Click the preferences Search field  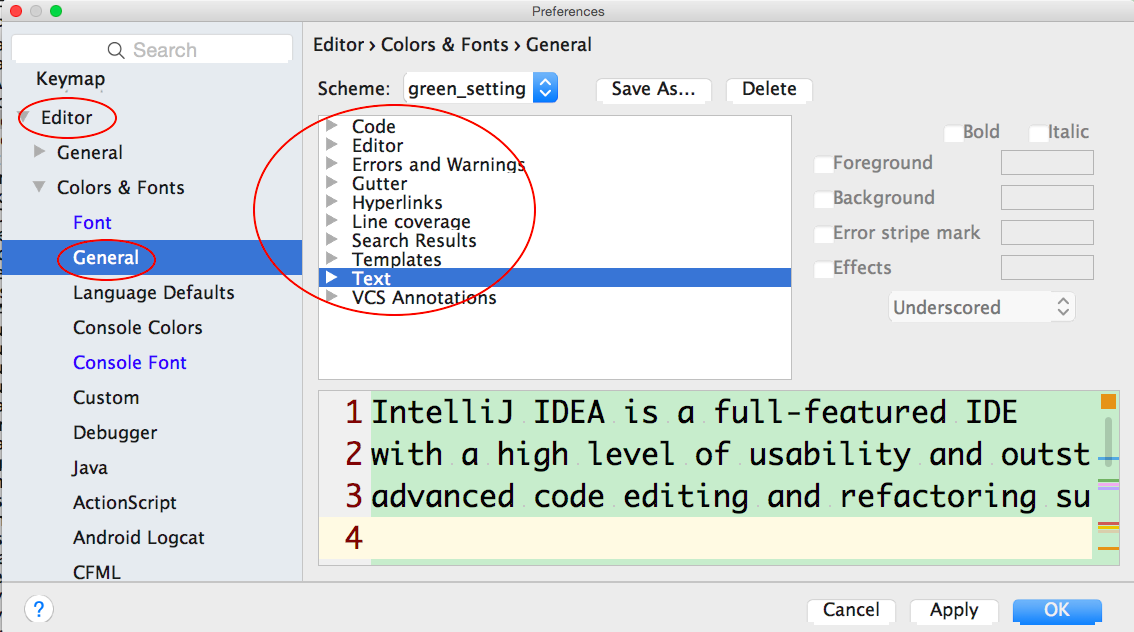[153, 49]
